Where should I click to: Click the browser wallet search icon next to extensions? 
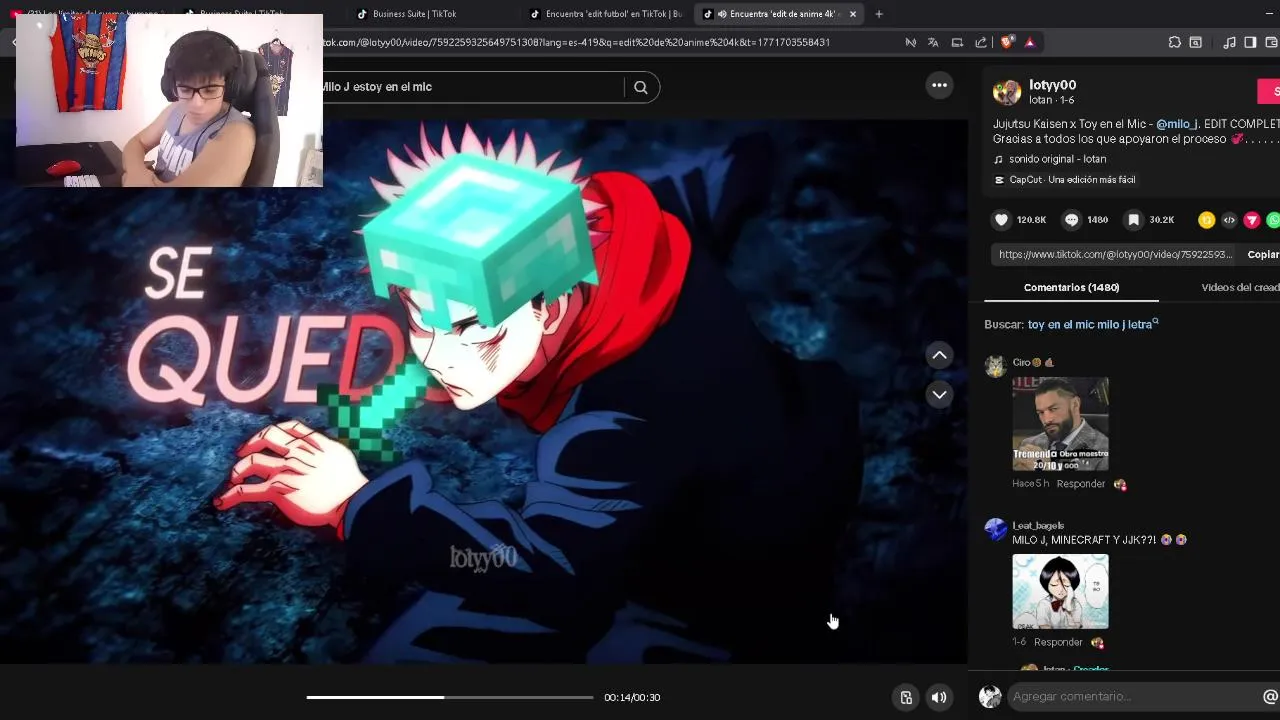click(1195, 42)
